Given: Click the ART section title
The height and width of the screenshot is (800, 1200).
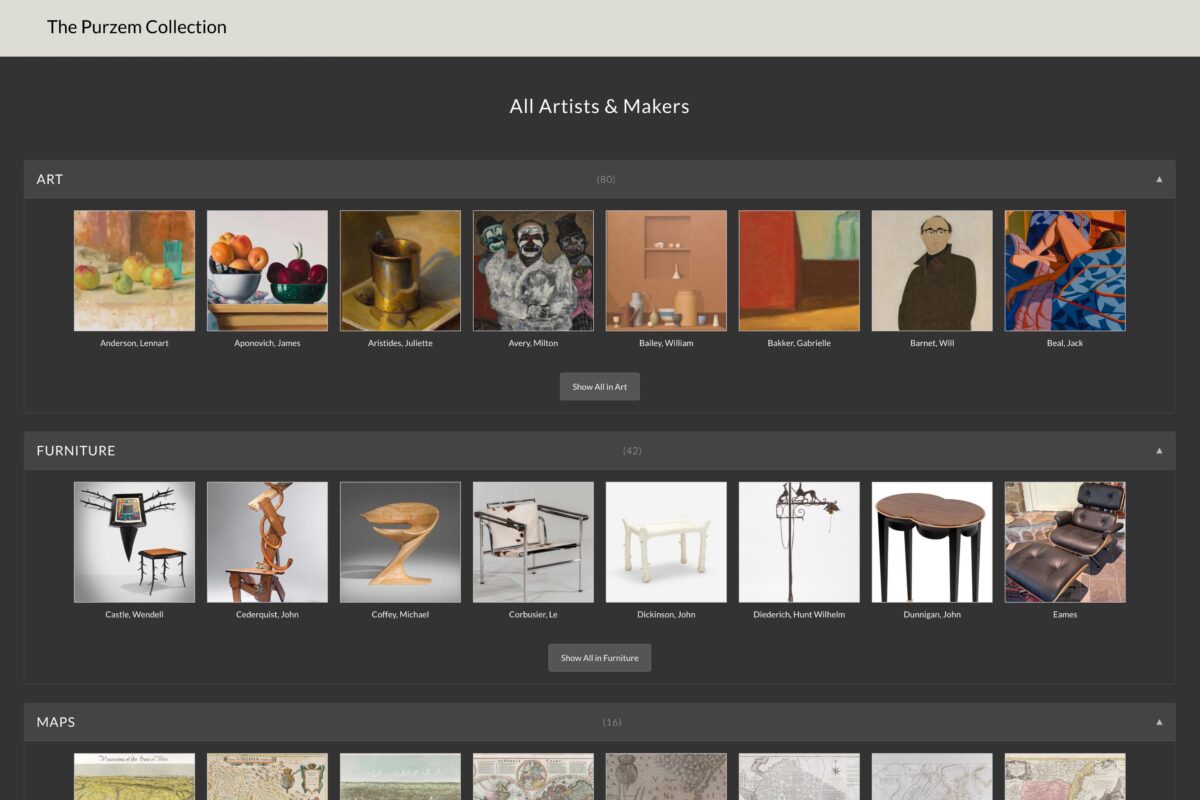Looking at the screenshot, I should (50, 179).
